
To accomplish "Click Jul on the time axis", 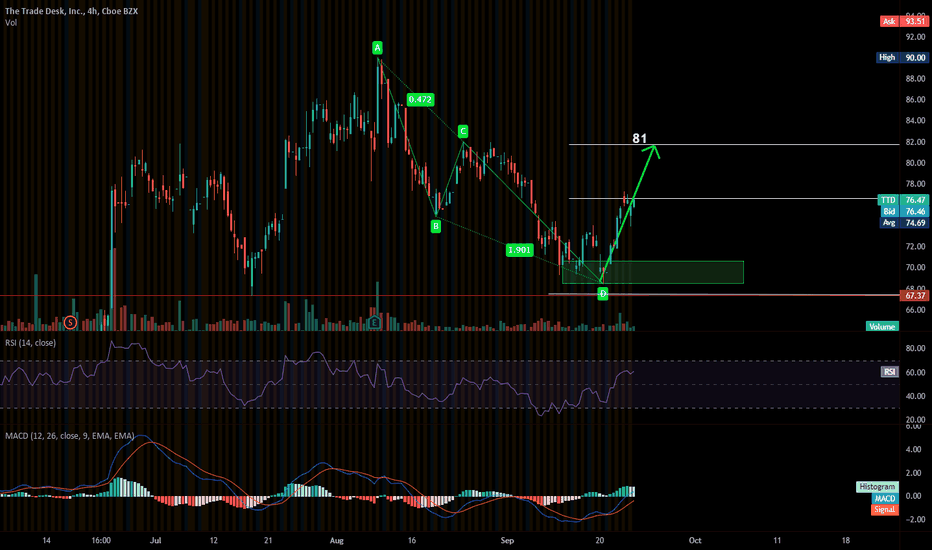I will click(155, 540).
